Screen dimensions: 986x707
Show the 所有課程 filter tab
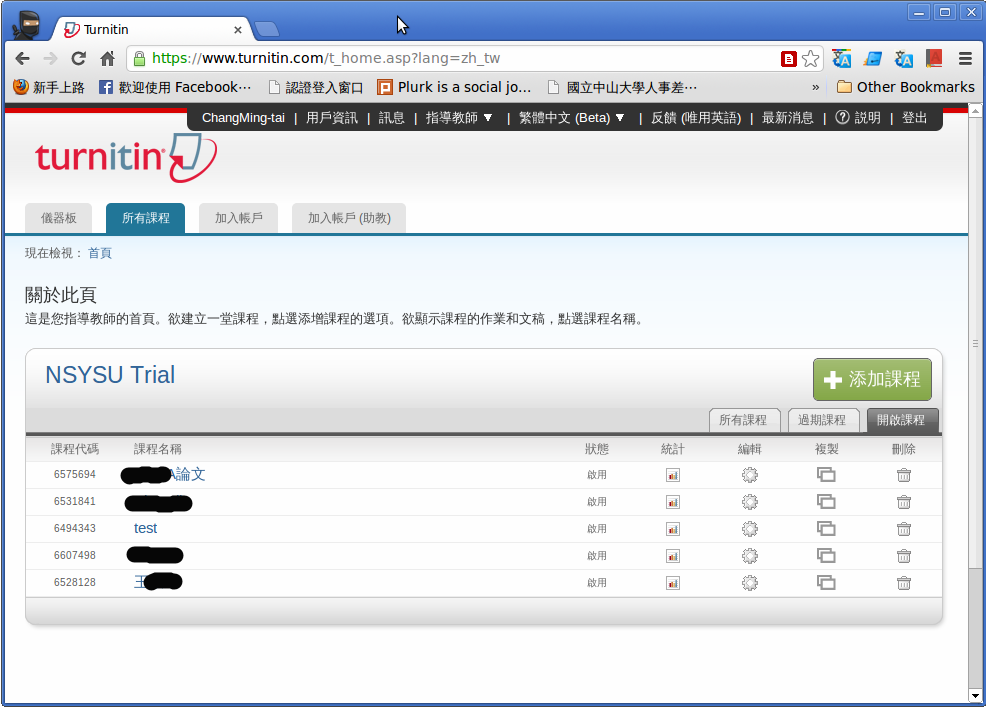pyautogui.click(x=744, y=420)
